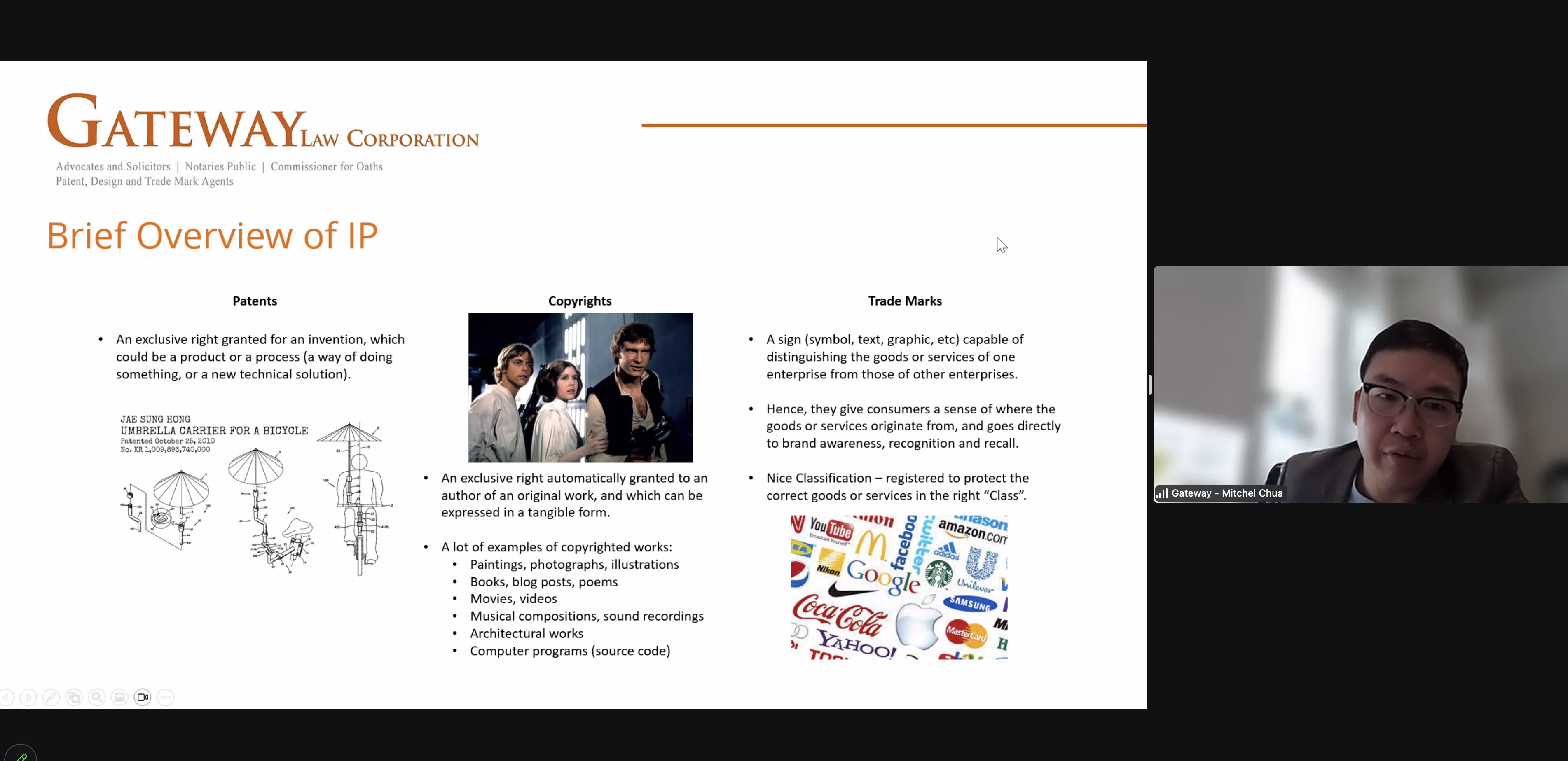Click the green annotation pen button
The height and width of the screenshot is (761, 1568).
pos(21,756)
